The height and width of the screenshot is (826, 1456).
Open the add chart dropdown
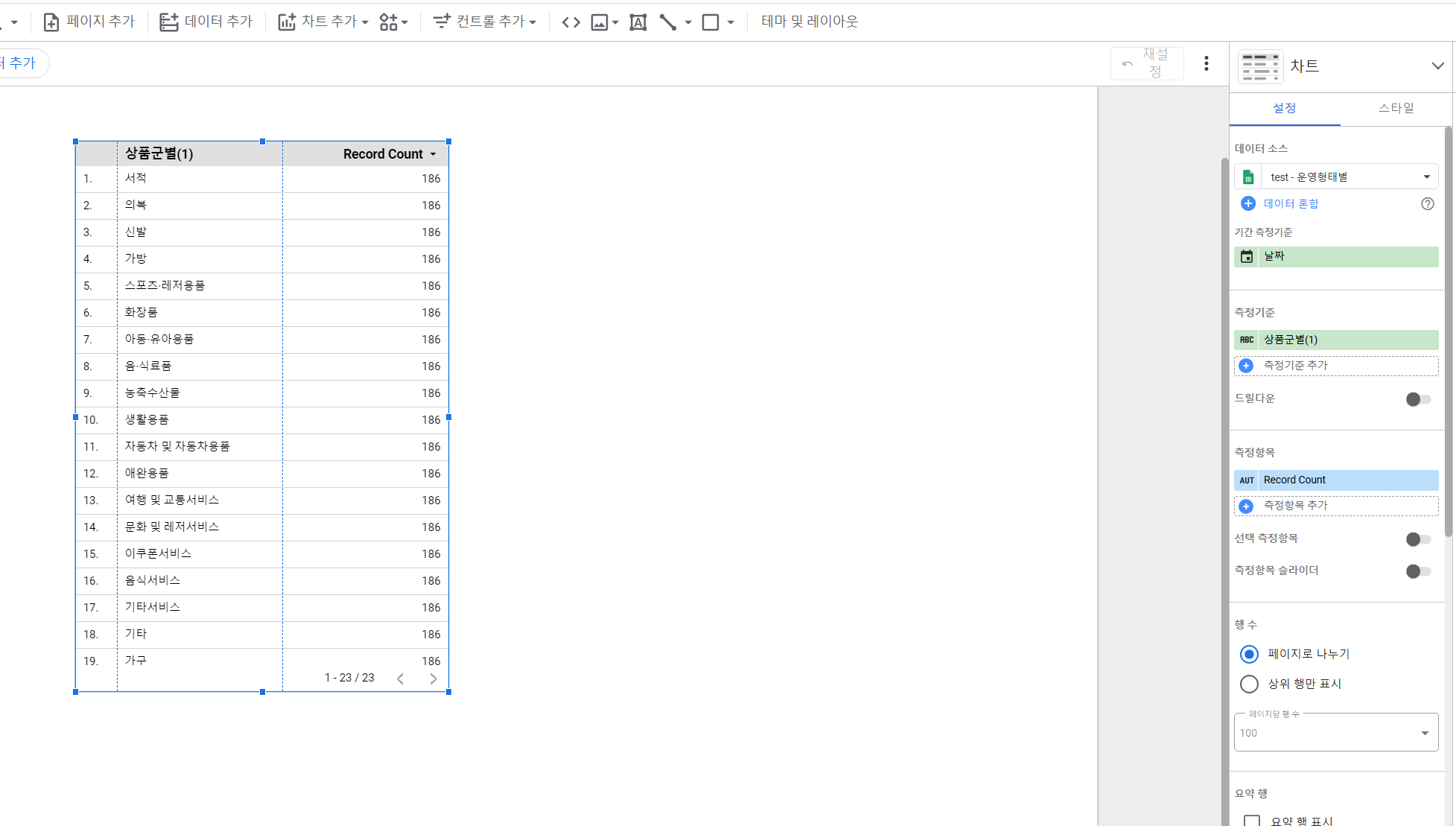322,22
